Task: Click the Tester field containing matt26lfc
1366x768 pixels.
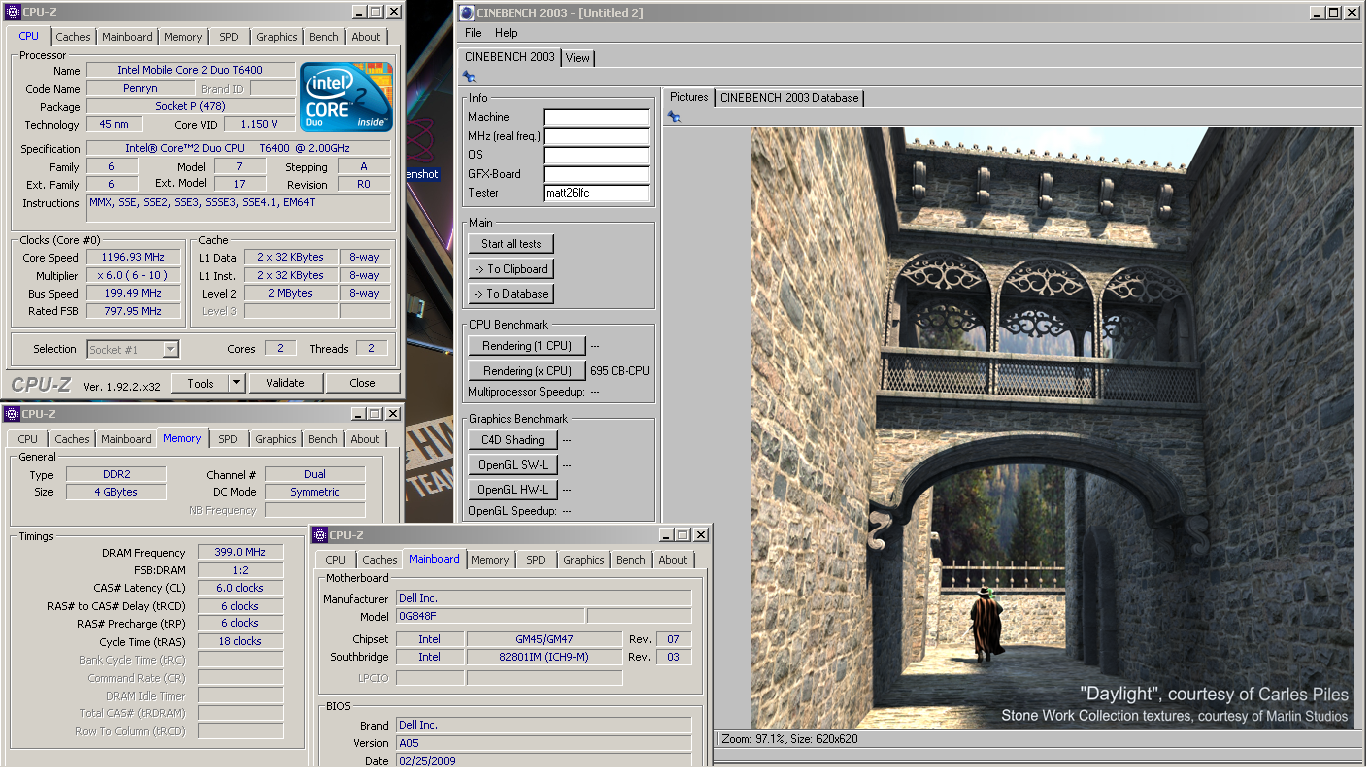Action: point(597,193)
